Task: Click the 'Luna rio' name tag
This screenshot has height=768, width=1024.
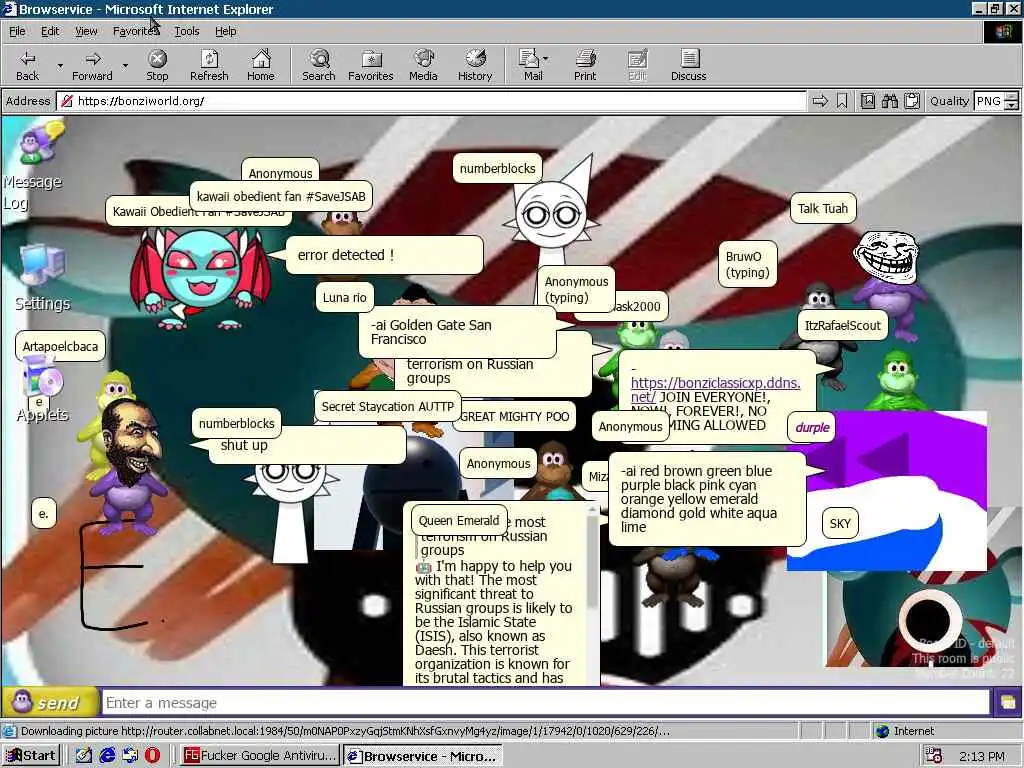Action: [345, 298]
